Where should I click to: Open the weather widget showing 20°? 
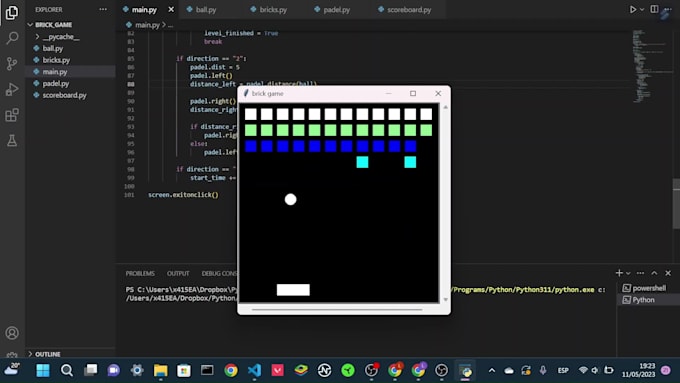12,370
